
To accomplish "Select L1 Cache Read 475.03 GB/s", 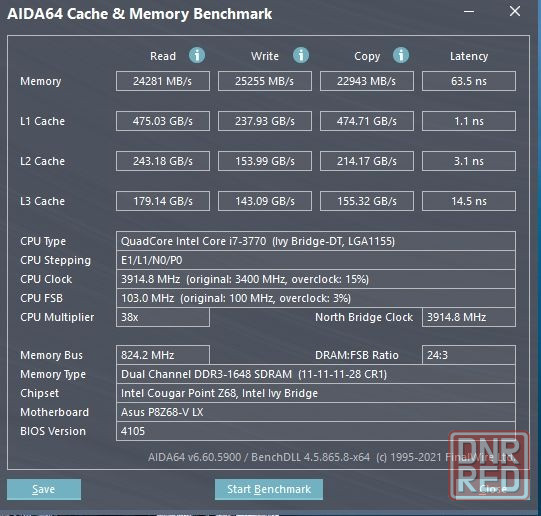I will click(x=163, y=121).
